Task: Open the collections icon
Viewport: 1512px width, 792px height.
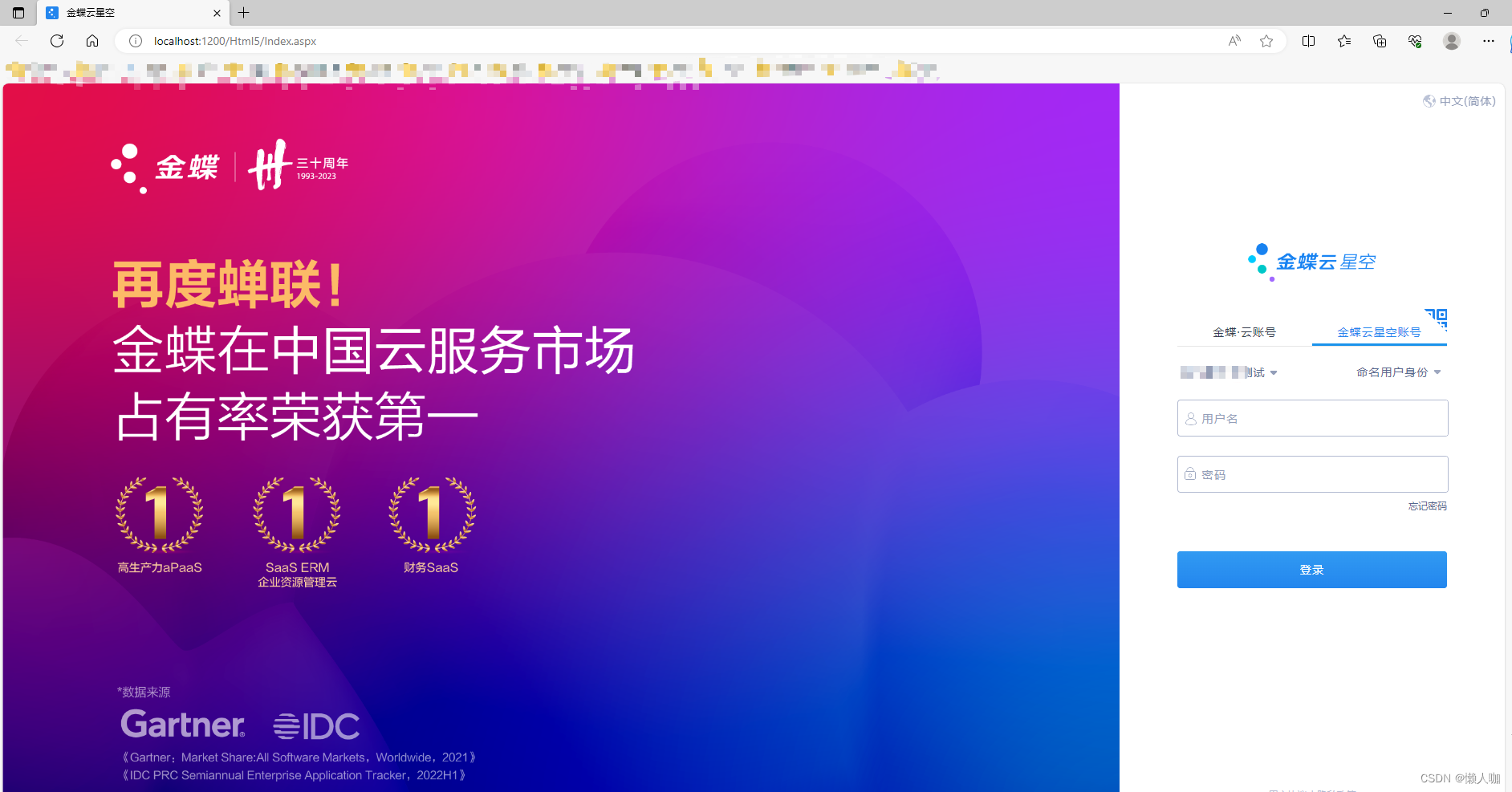Action: pos(1380,41)
